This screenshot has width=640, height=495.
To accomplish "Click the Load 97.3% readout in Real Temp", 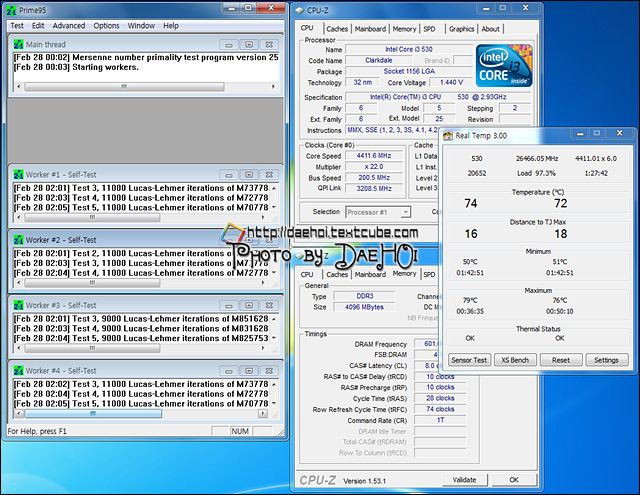I will pos(536,173).
